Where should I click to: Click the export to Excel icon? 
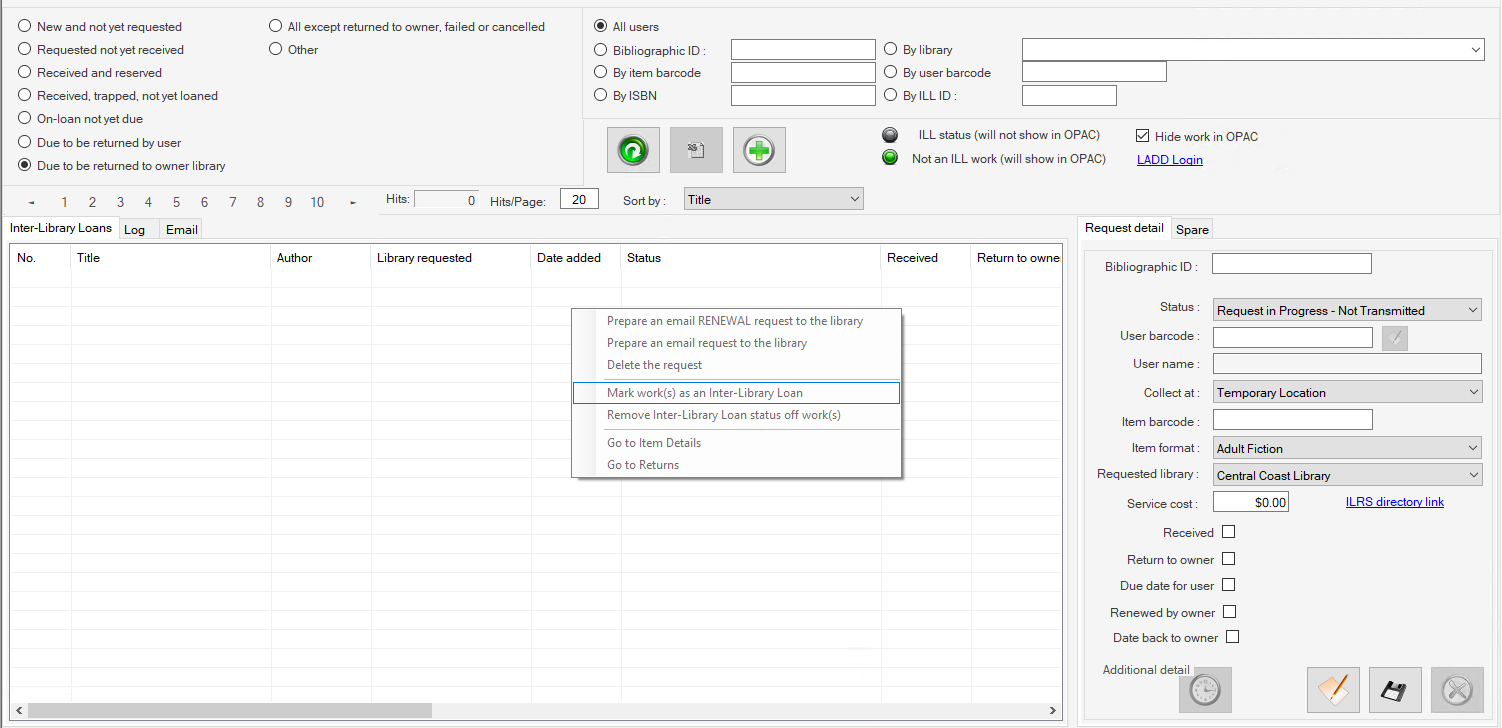(x=696, y=149)
